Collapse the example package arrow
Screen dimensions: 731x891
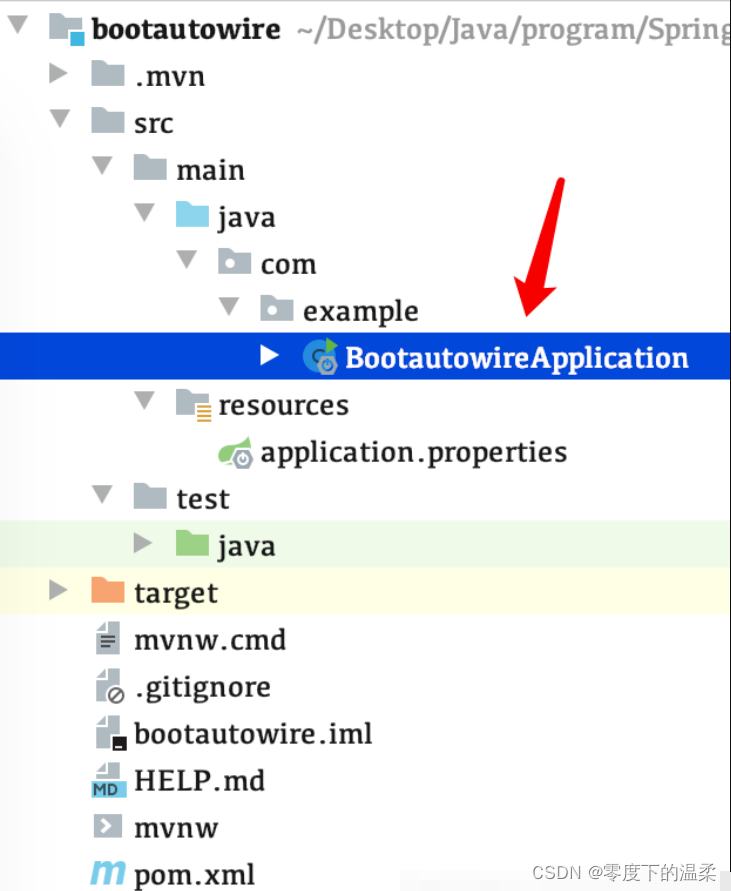click(x=229, y=306)
